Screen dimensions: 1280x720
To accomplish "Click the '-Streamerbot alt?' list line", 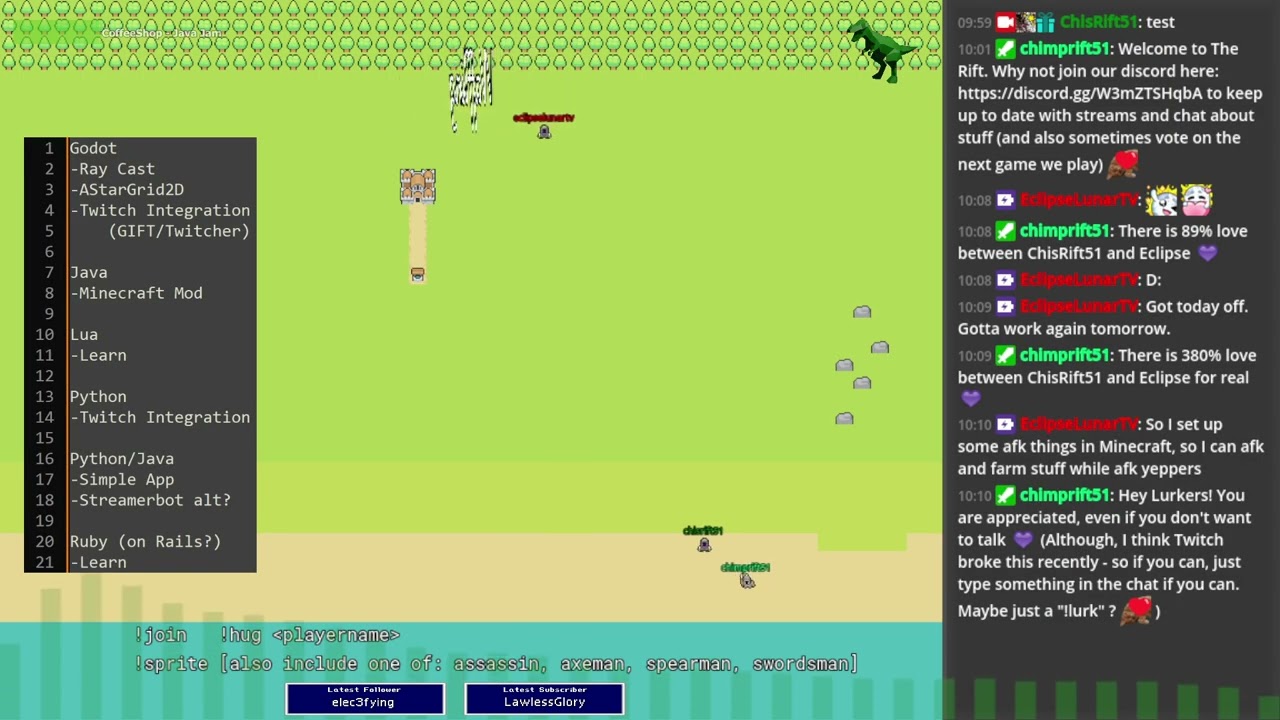I will [150, 500].
